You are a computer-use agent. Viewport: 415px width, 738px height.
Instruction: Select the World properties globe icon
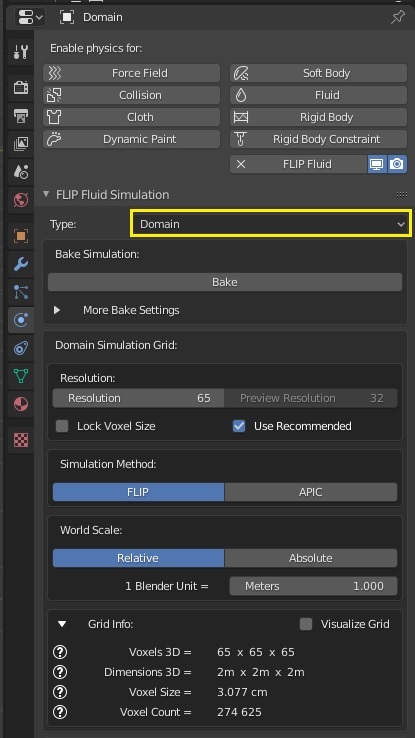click(21, 200)
